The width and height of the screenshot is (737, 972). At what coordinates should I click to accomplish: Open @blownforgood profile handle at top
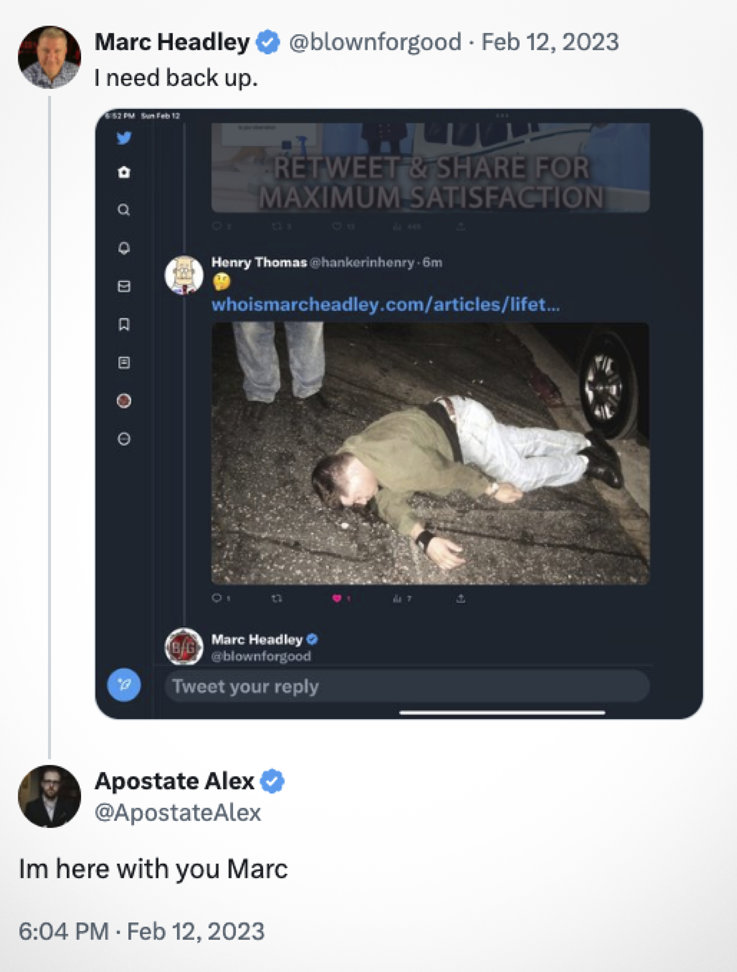[375, 42]
